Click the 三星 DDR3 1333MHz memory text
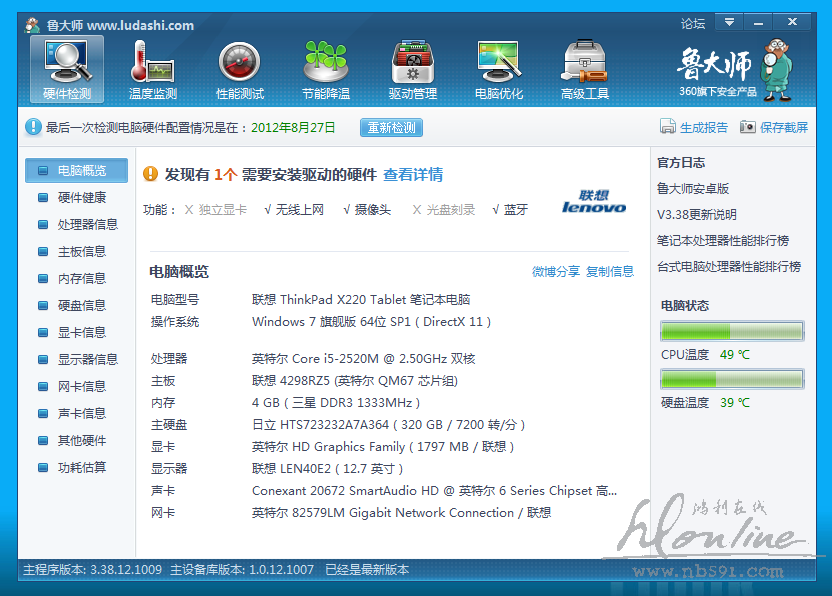Screen dimensions: 832x596 pyautogui.click(x=336, y=403)
